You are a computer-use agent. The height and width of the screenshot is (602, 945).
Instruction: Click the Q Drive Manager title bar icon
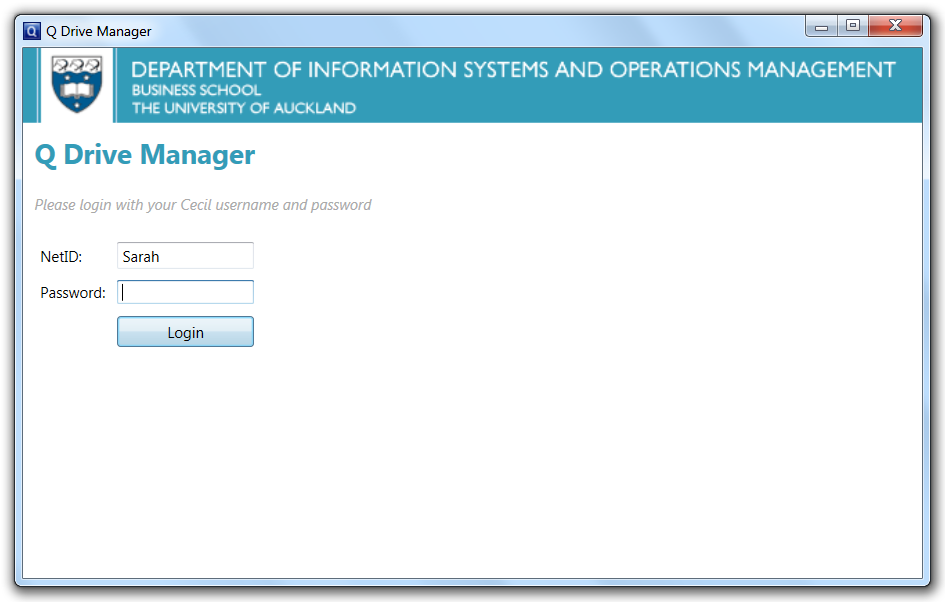click(31, 31)
